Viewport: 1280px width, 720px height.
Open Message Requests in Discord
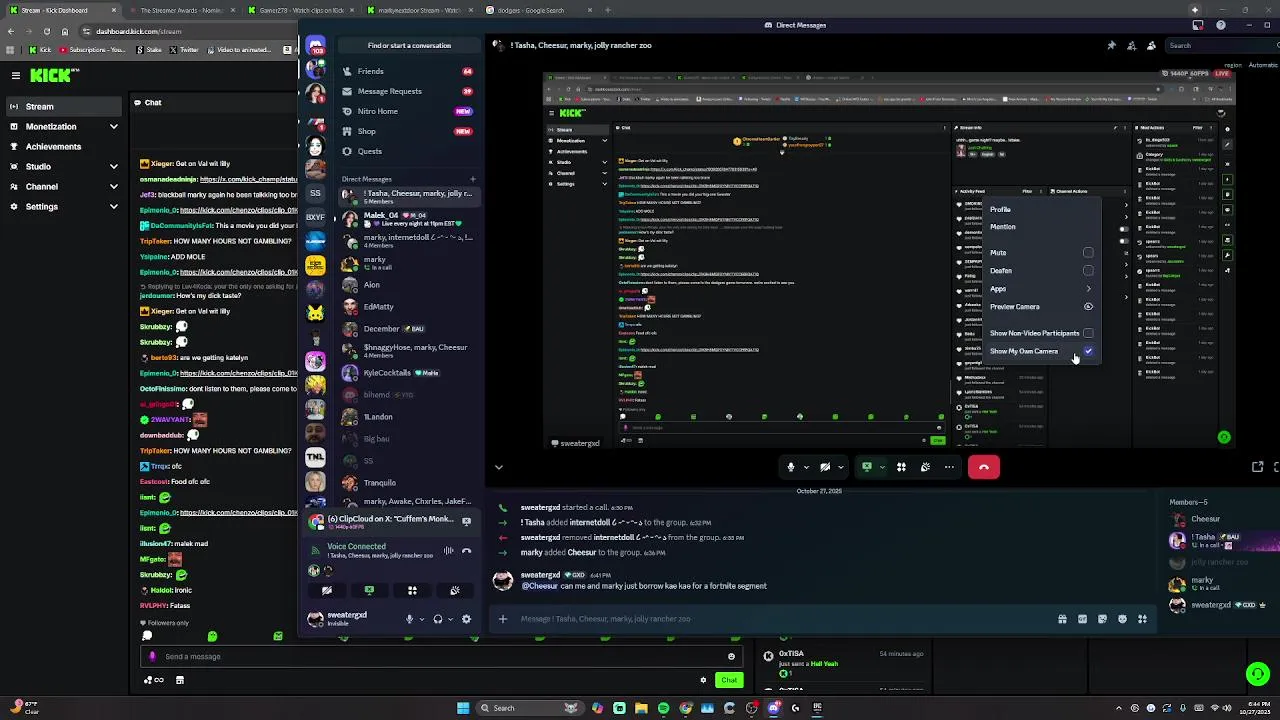(x=407, y=91)
